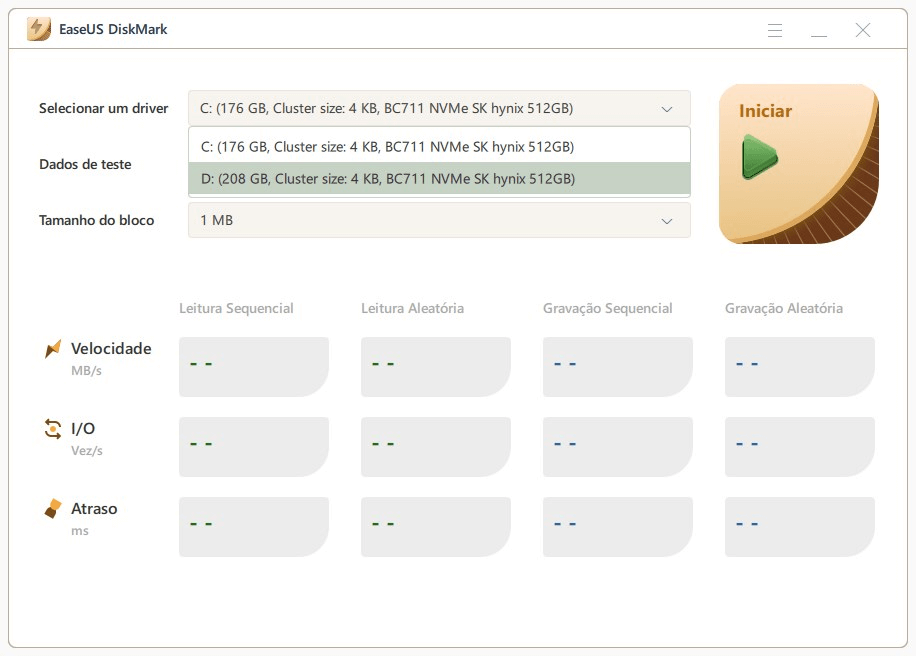
Task: Click the Atraso label
Action: [94, 509]
